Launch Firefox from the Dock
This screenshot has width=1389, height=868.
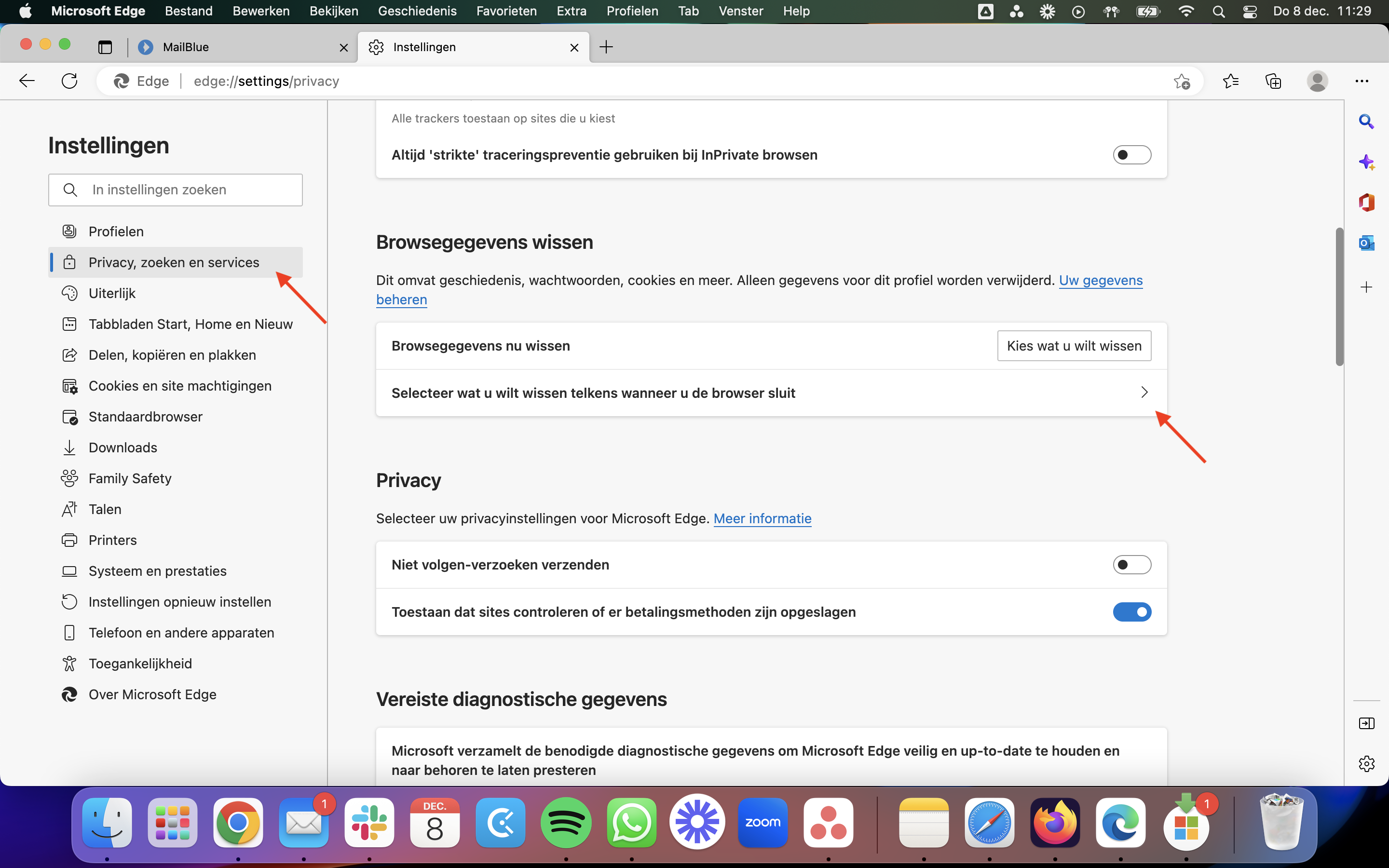(x=1055, y=823)
